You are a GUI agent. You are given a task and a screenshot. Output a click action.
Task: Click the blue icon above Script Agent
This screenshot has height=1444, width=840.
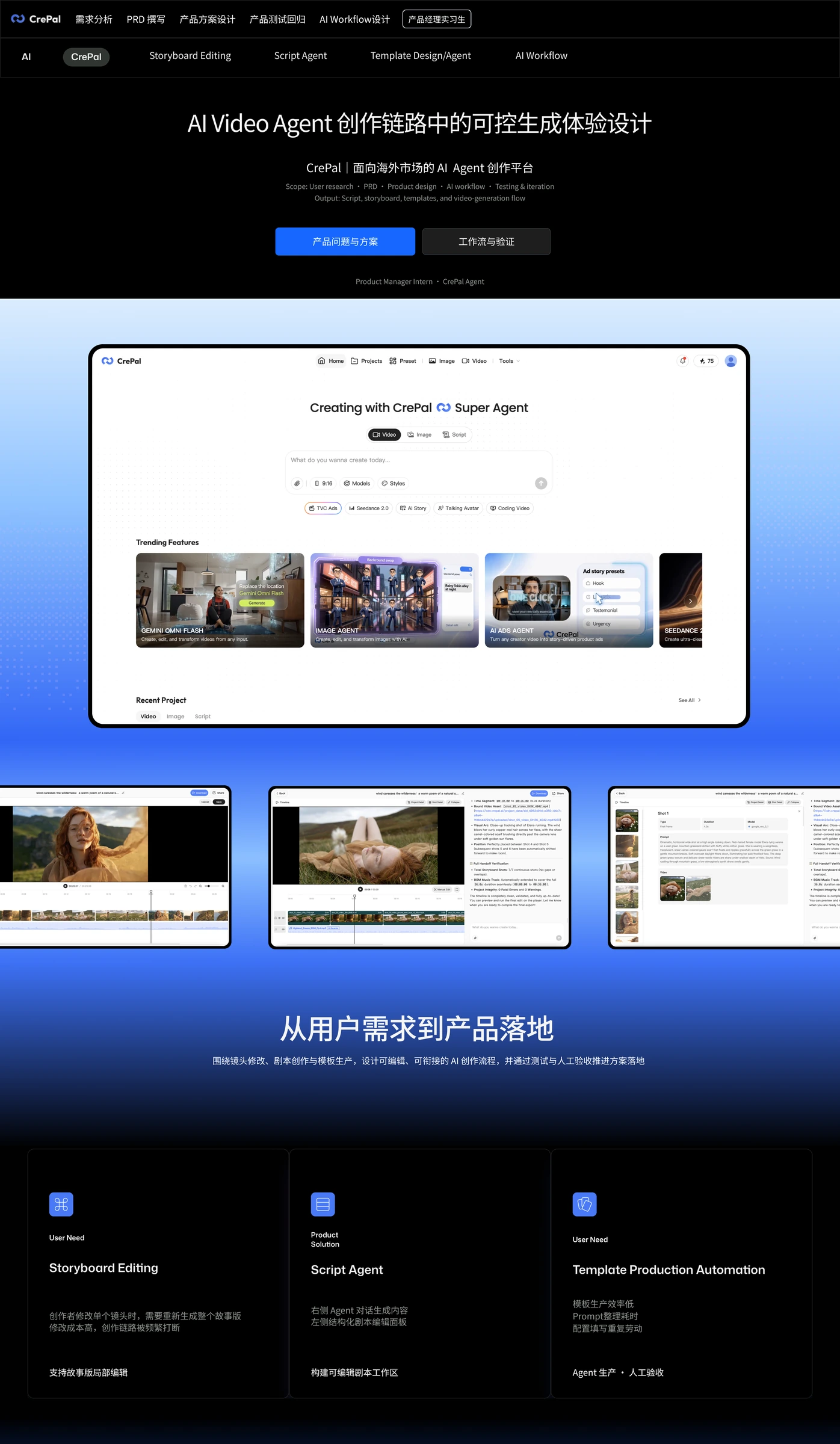tap(323, 1204)
